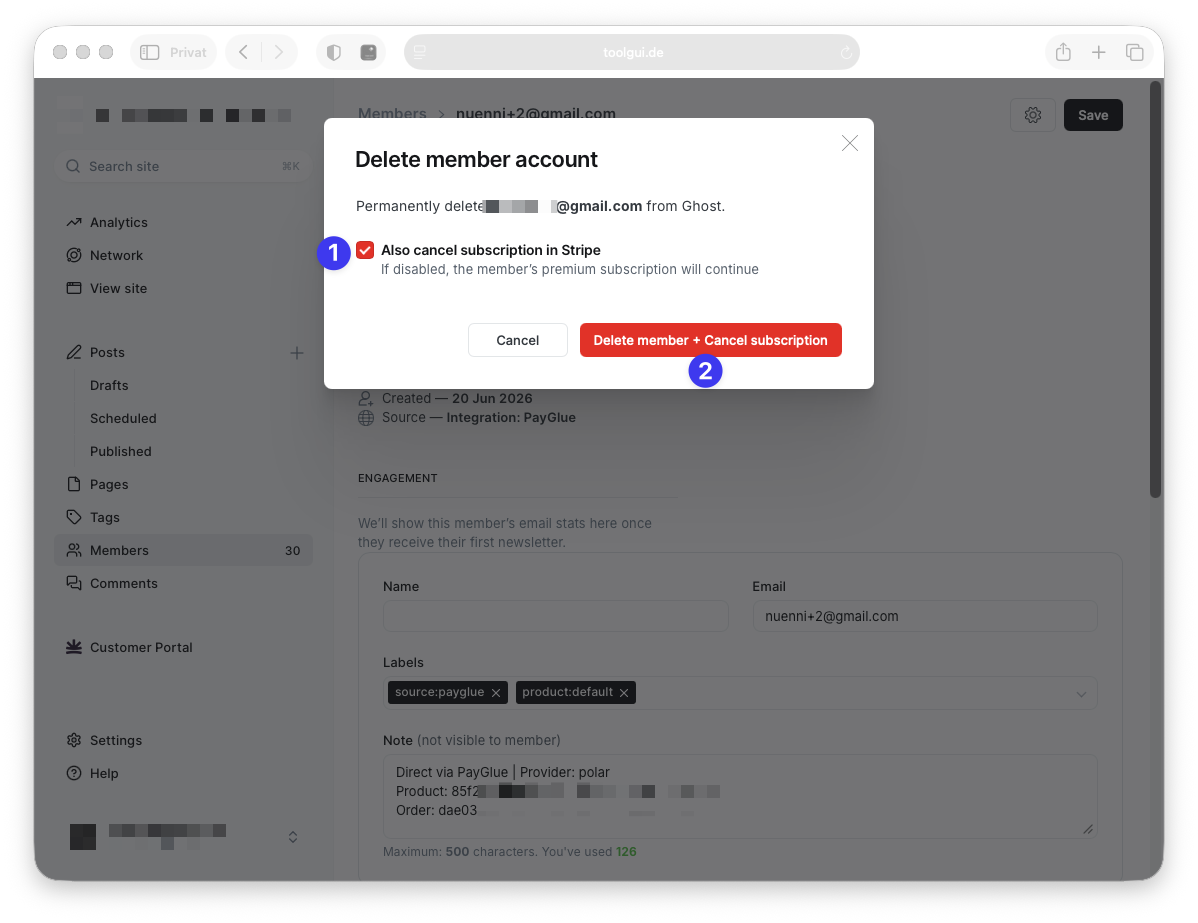Open the Search site field
This screenshot has width=1198, height=923.
(x=183, y=166)
